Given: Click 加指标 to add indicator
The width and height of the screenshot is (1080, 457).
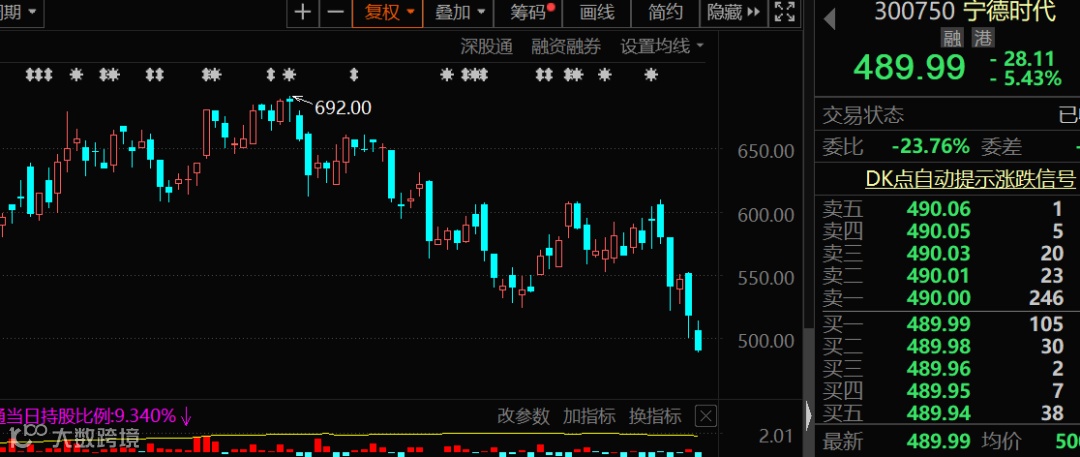Looking at the screenshot, I should [x=589, y=416].
